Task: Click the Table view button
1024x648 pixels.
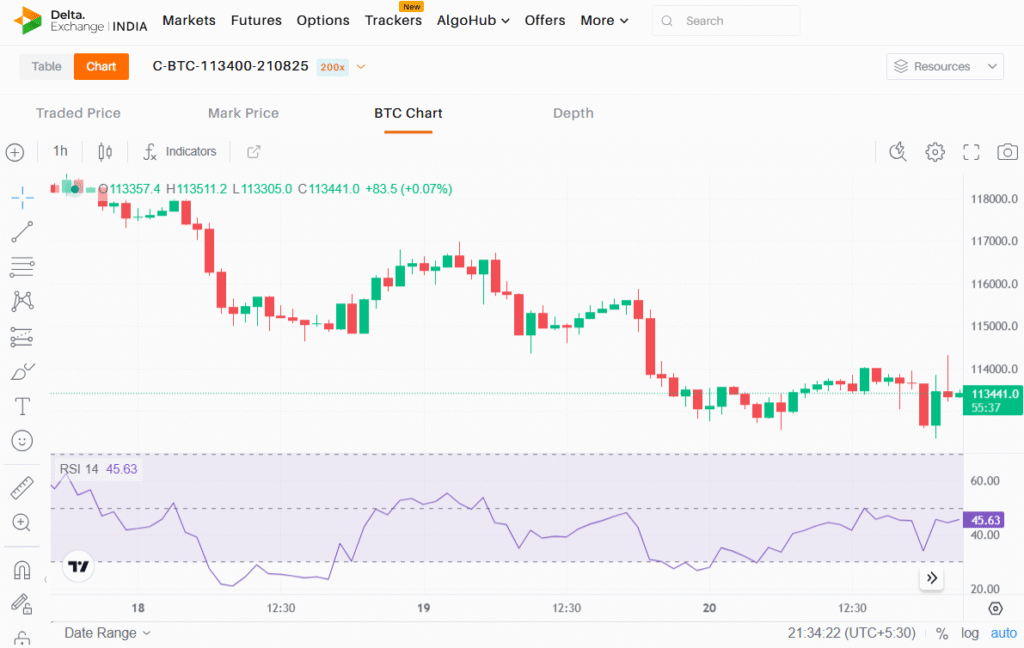Action: tap(46, 67)
